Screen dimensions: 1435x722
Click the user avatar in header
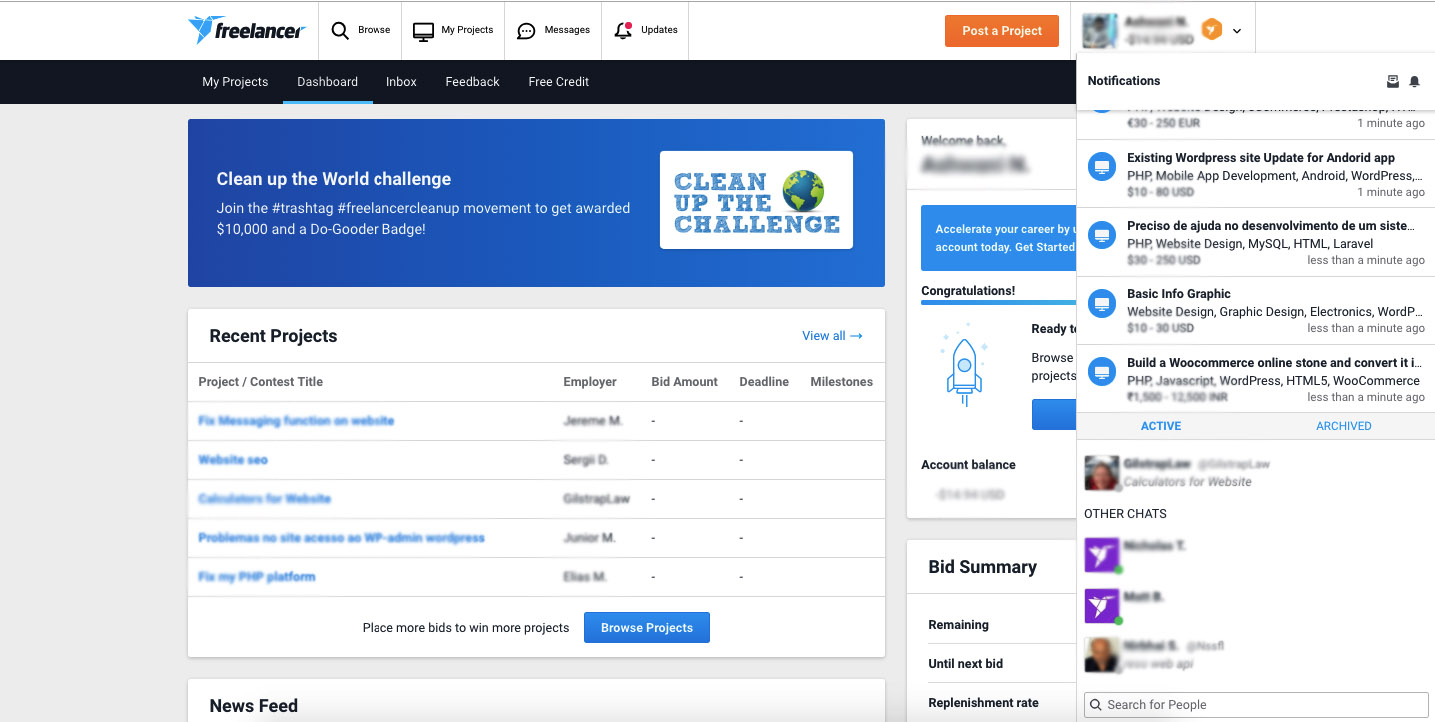[1100, 30]
